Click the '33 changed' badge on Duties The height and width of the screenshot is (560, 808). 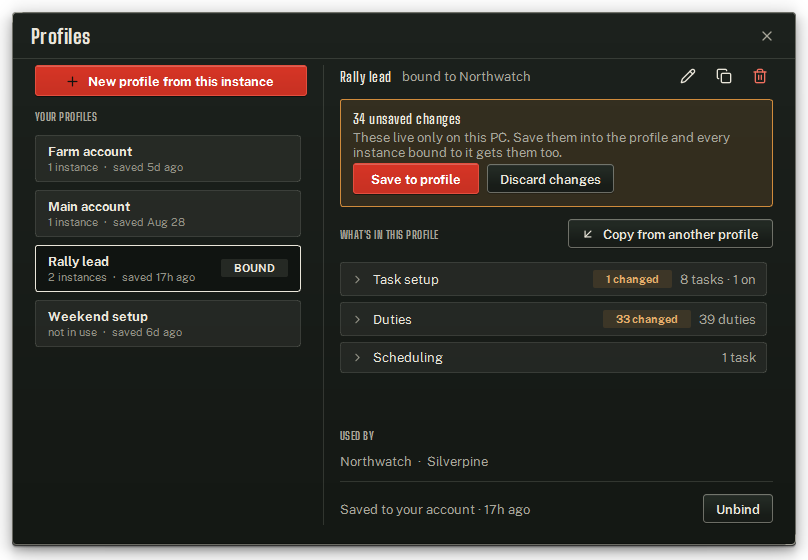[647, 319]
